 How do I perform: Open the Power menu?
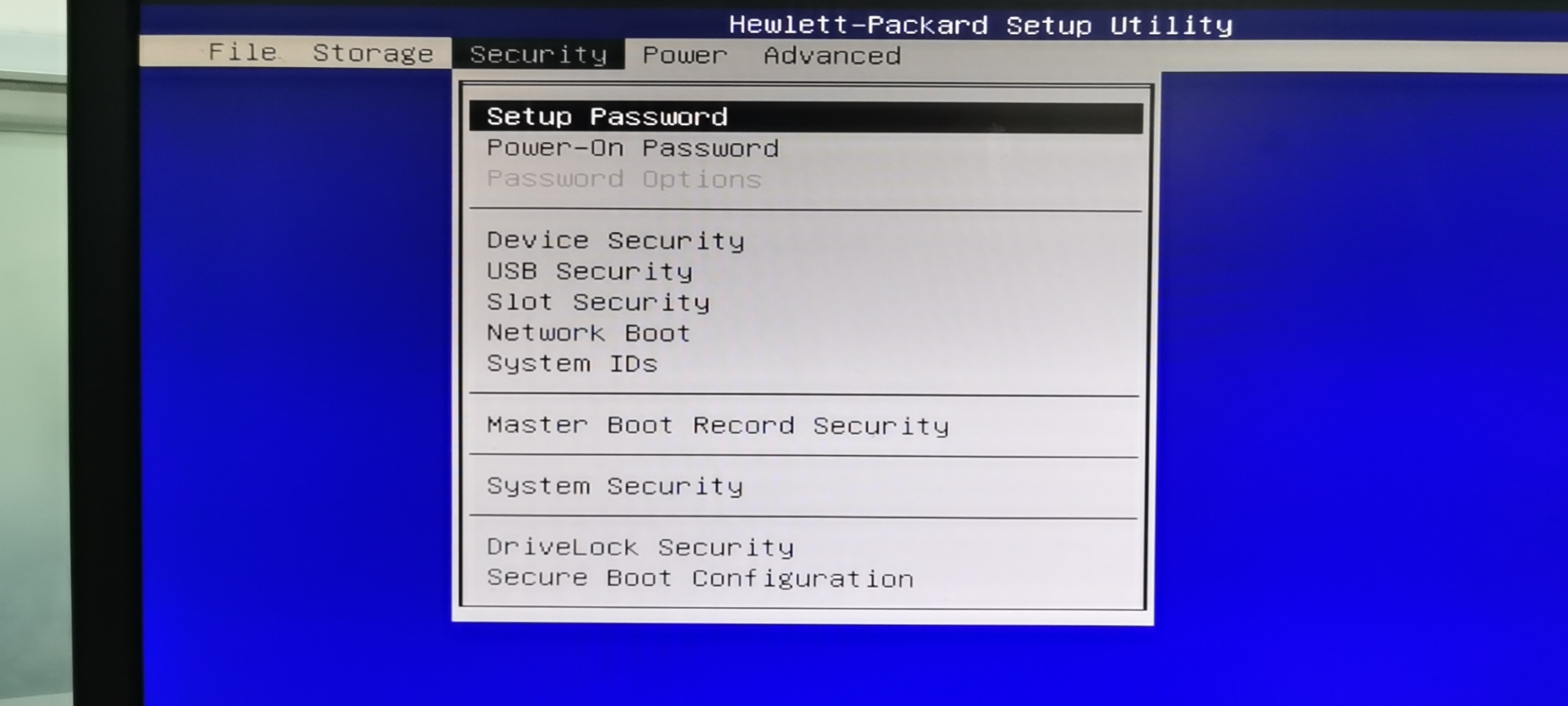(684, 56)
